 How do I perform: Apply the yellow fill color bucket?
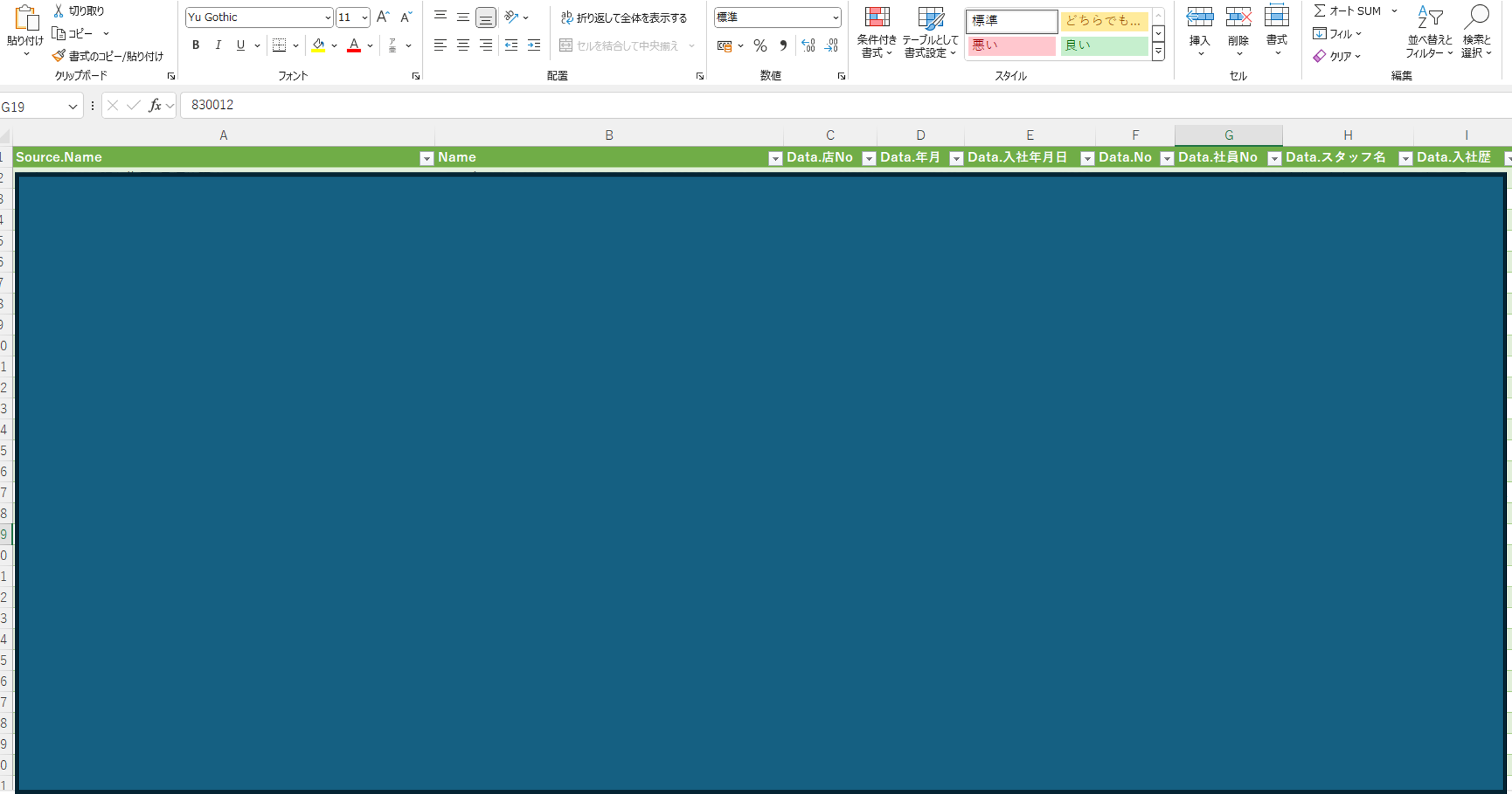pyautogui.click(x=318, y=45)
